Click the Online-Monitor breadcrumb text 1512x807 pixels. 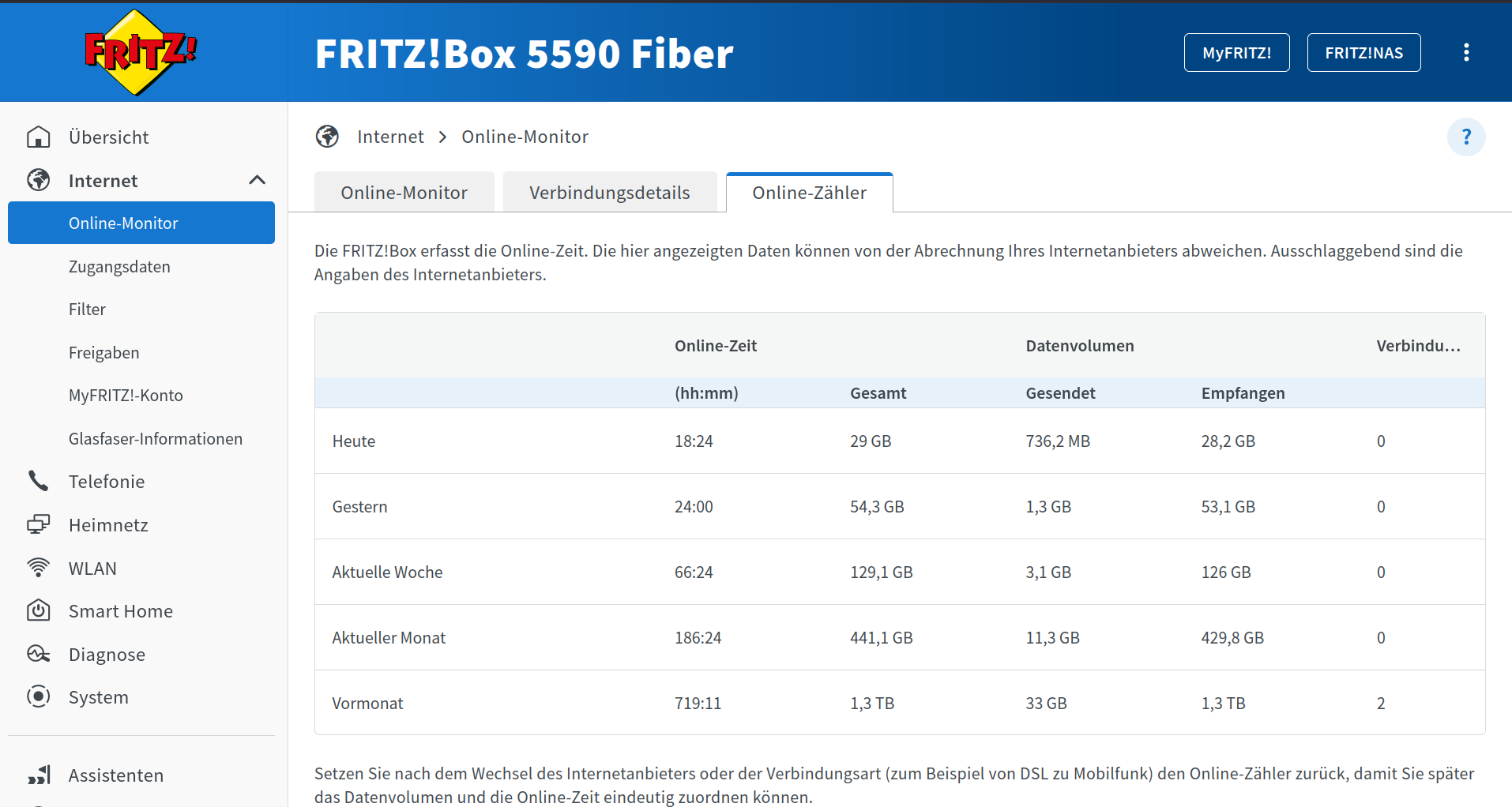525,137
